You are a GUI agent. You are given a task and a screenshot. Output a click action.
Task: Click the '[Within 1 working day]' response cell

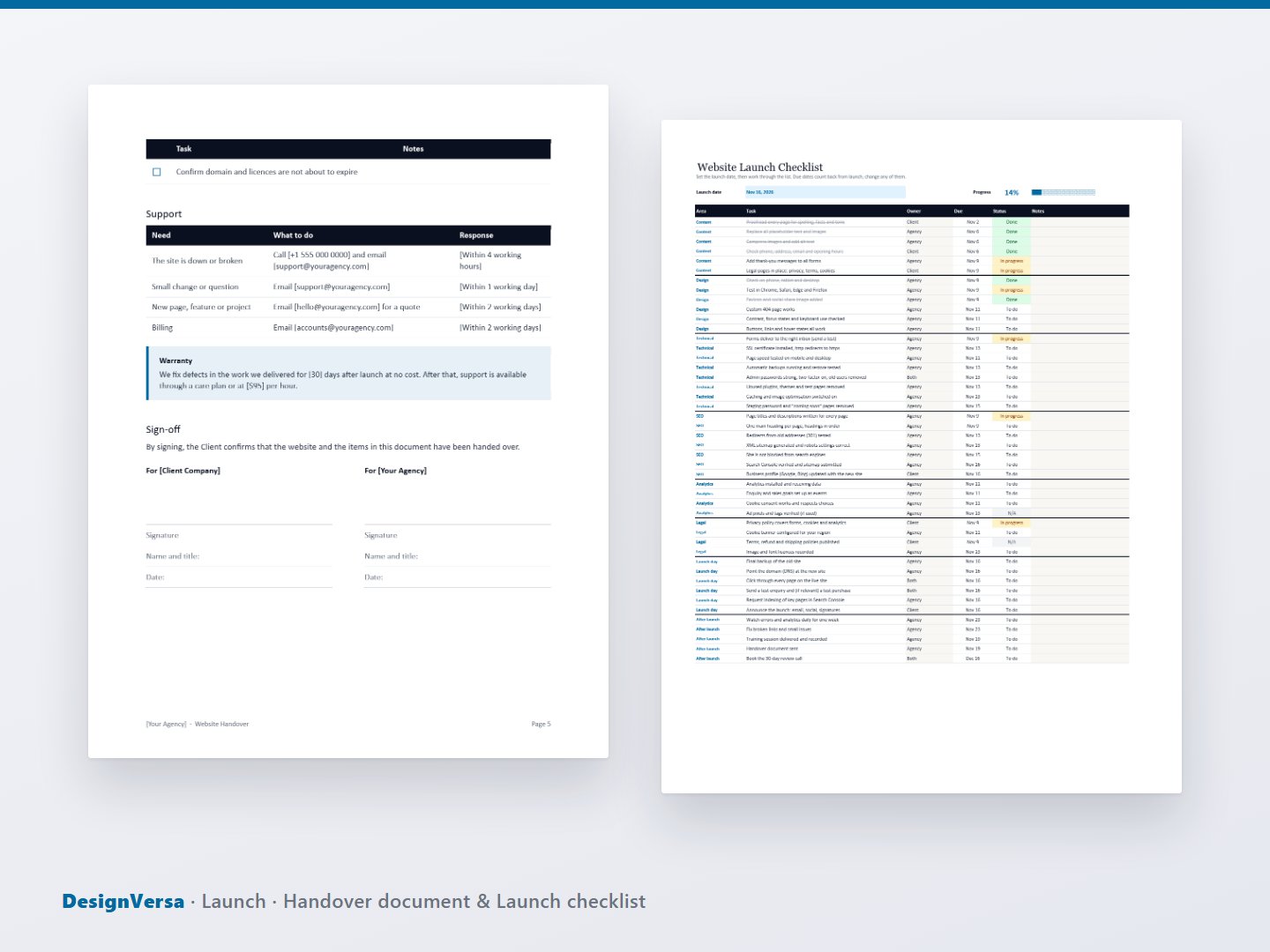pyautogui.click(x=498, y=286)
